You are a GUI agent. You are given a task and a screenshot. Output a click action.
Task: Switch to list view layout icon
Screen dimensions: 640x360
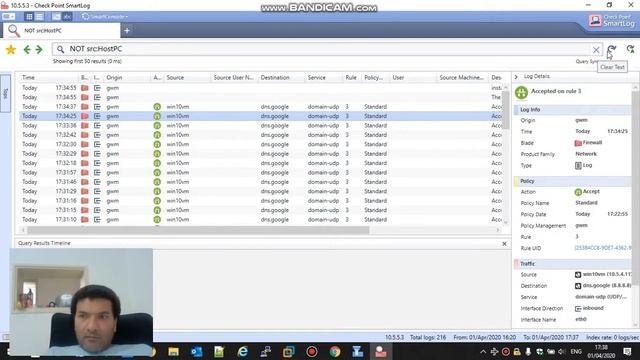[x=40, y=17]
